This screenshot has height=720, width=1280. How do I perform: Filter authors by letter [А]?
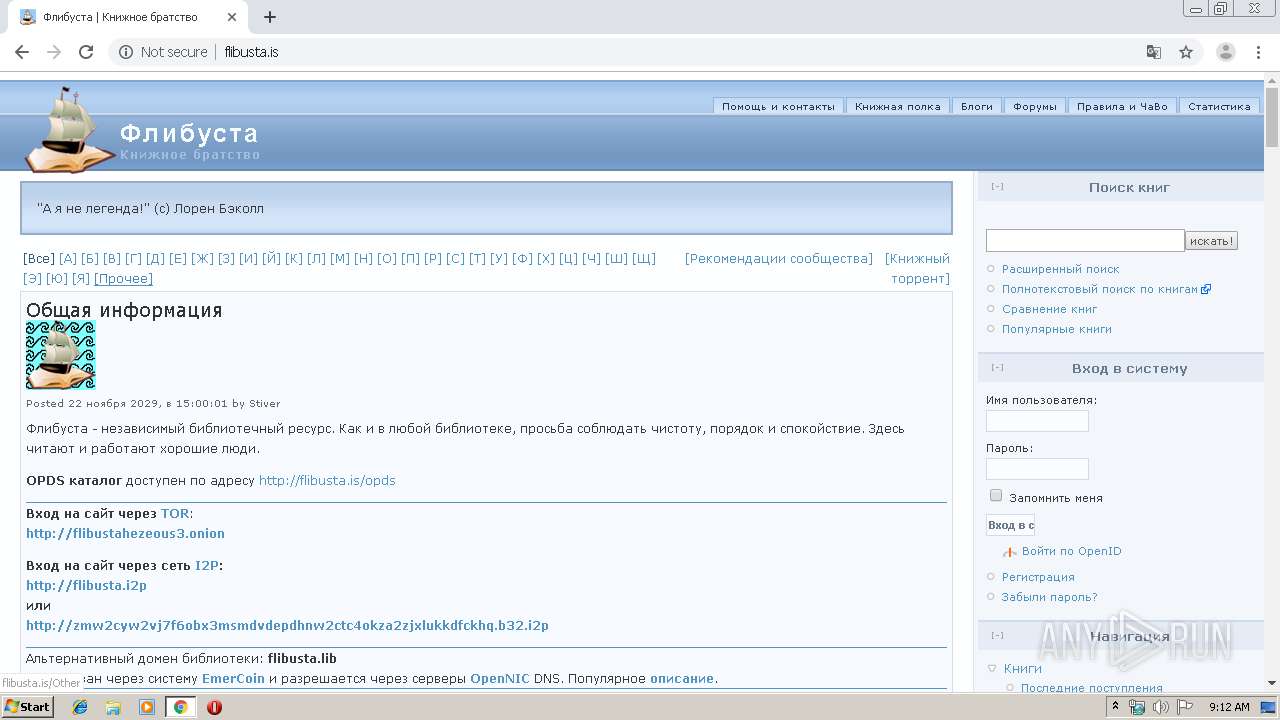pos(68,258)
